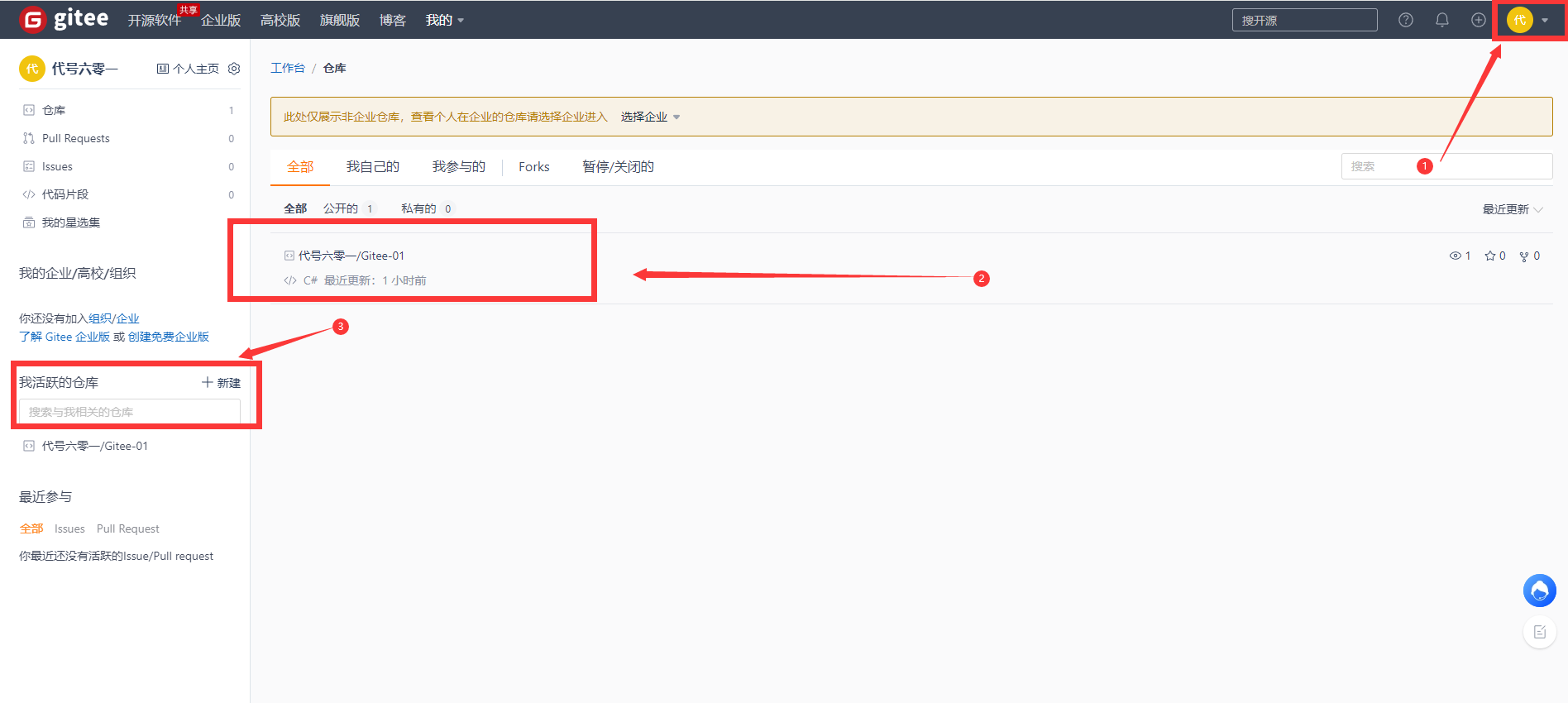Open profile settings gear icon
1568x703 pixels.
click(x=234, y=69)
